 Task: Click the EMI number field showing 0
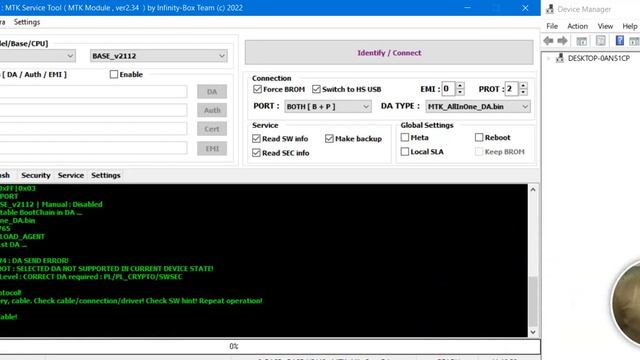(x=449, y=89)
